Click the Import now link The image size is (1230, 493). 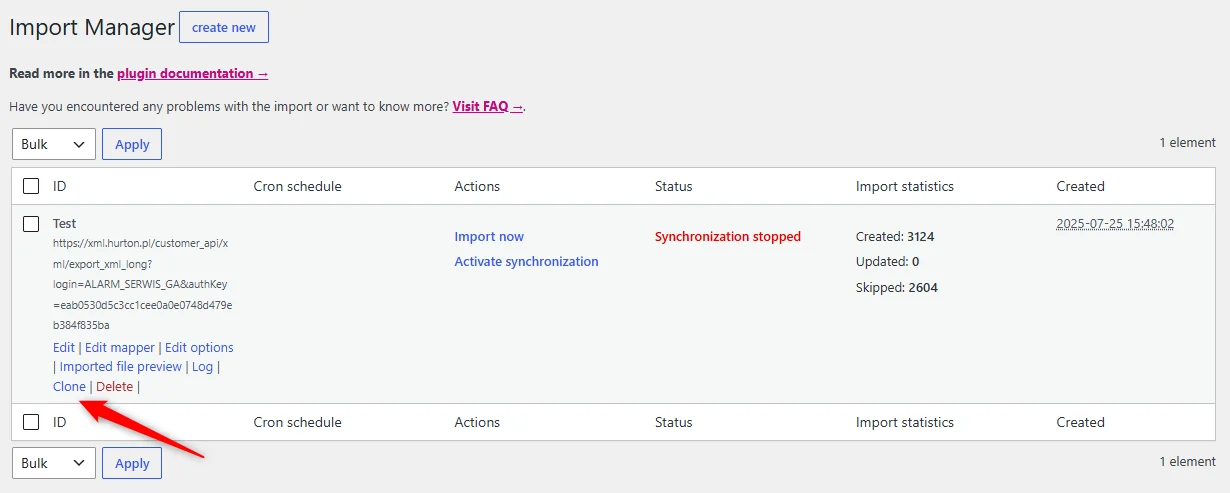click(489, 237)
